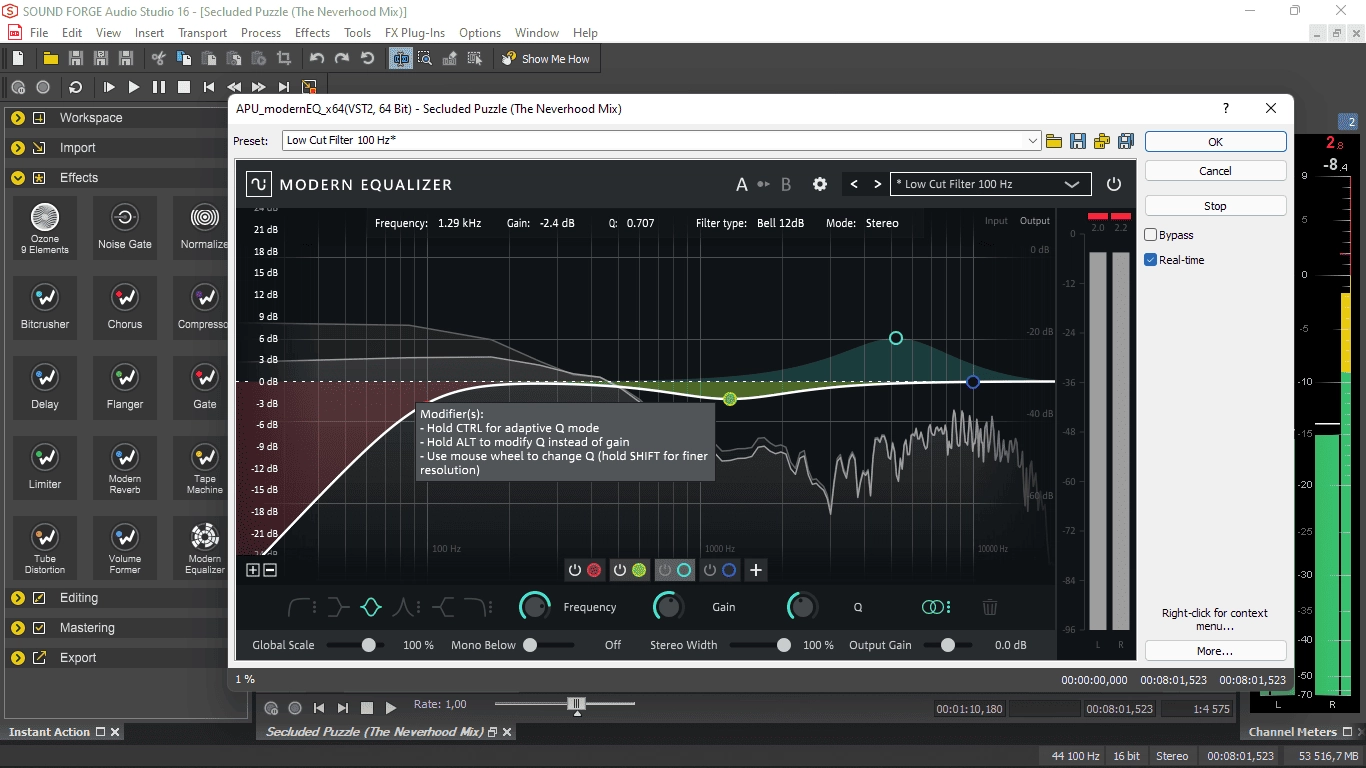Click the More... button
Viewport: 1366px width, 768px height.
(1215, 651)
